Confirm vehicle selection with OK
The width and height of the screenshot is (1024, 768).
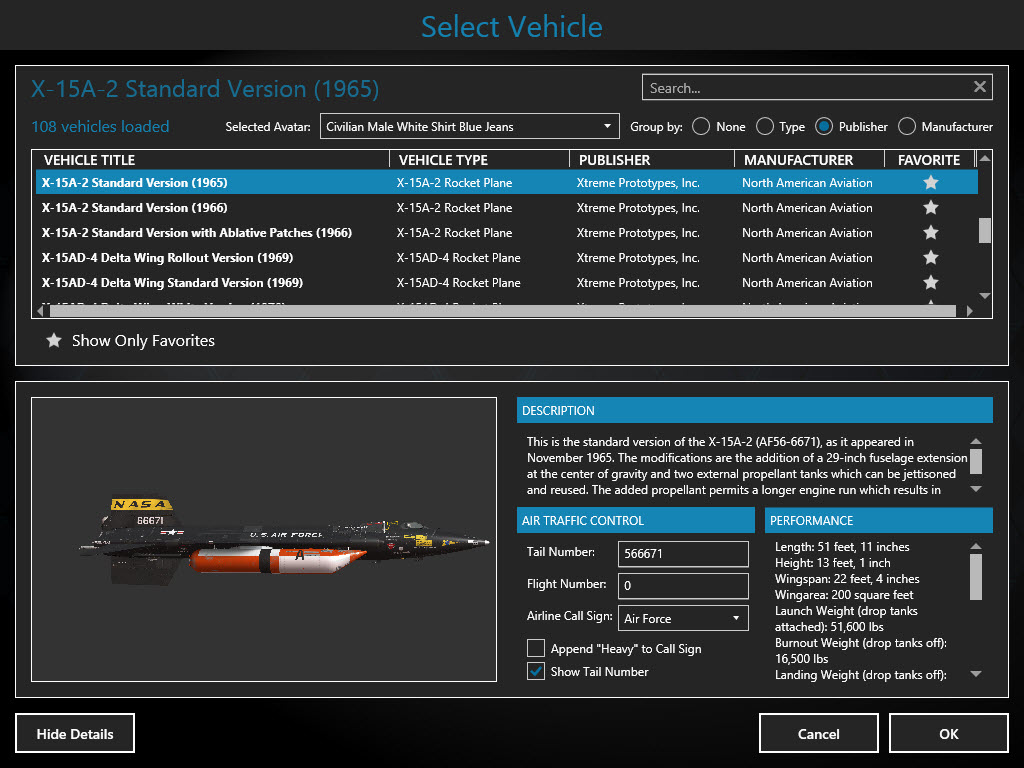click(x=948, y=733)
